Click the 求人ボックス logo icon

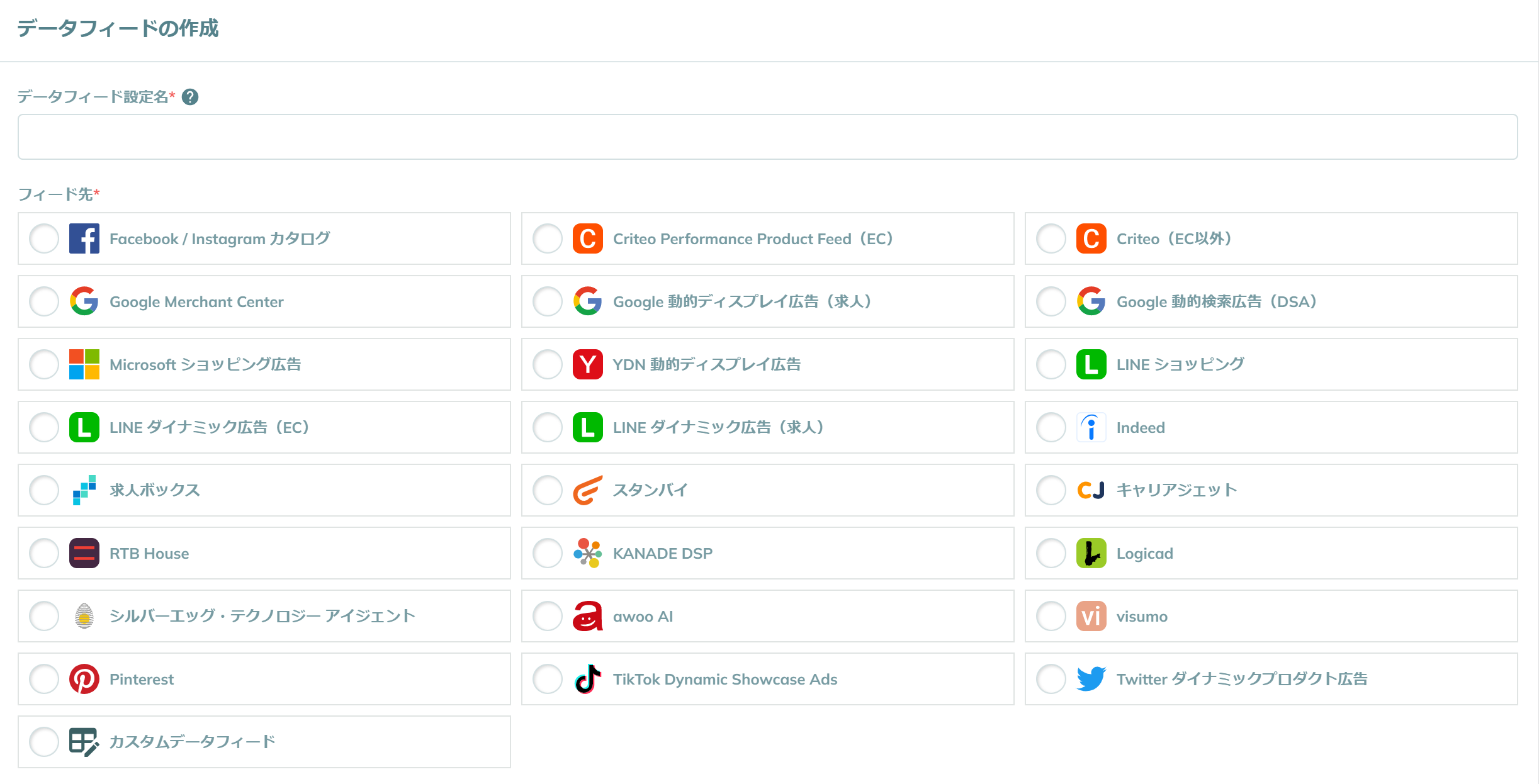84,490
